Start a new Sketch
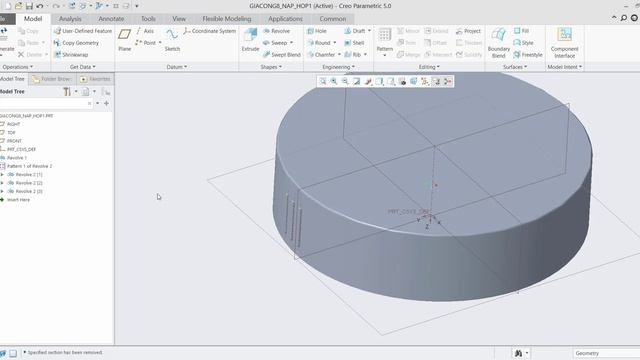Screen dimensions: 640x360 [x=172, y=40]
